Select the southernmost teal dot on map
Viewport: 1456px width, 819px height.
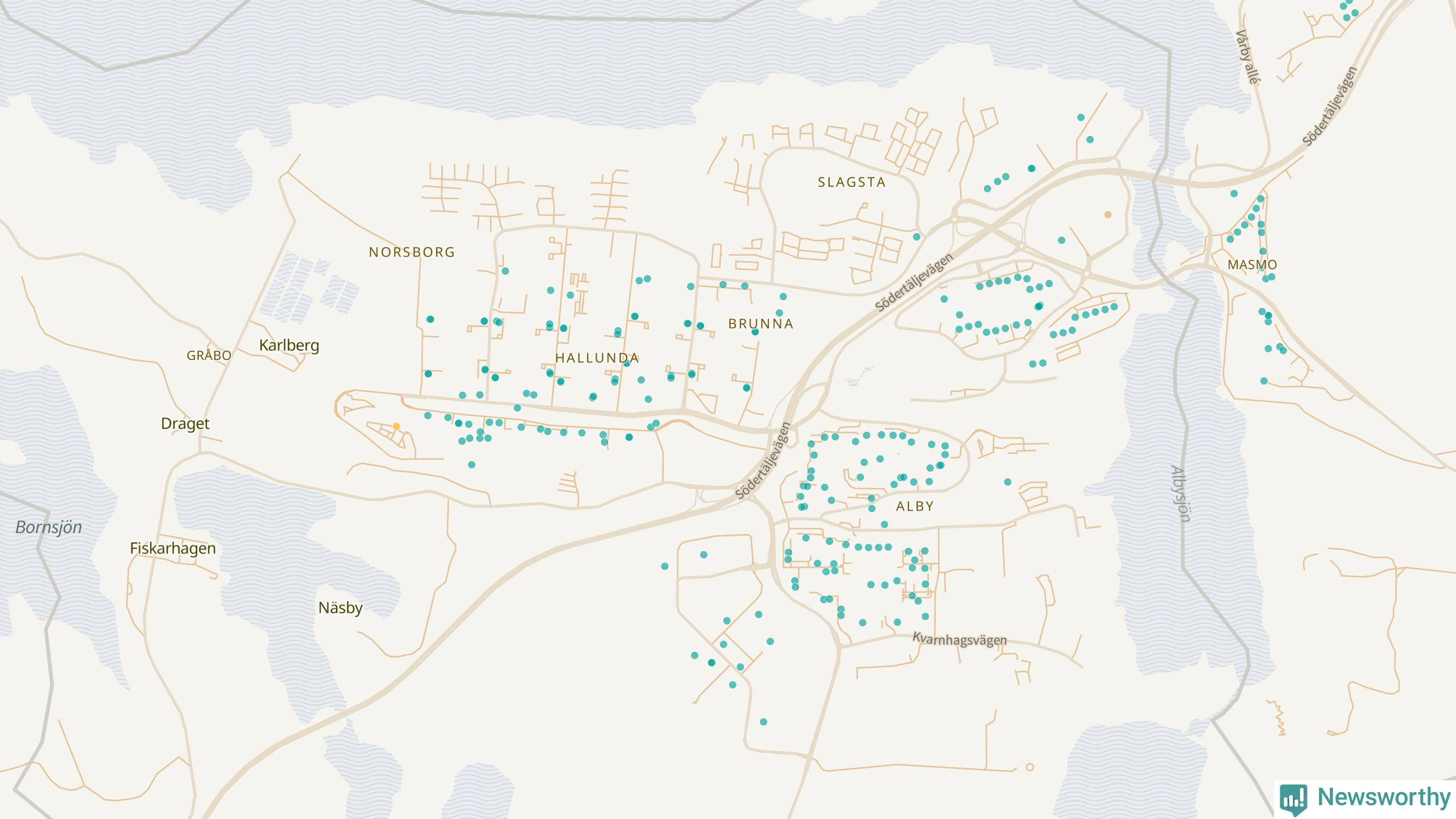coord(763,722)
